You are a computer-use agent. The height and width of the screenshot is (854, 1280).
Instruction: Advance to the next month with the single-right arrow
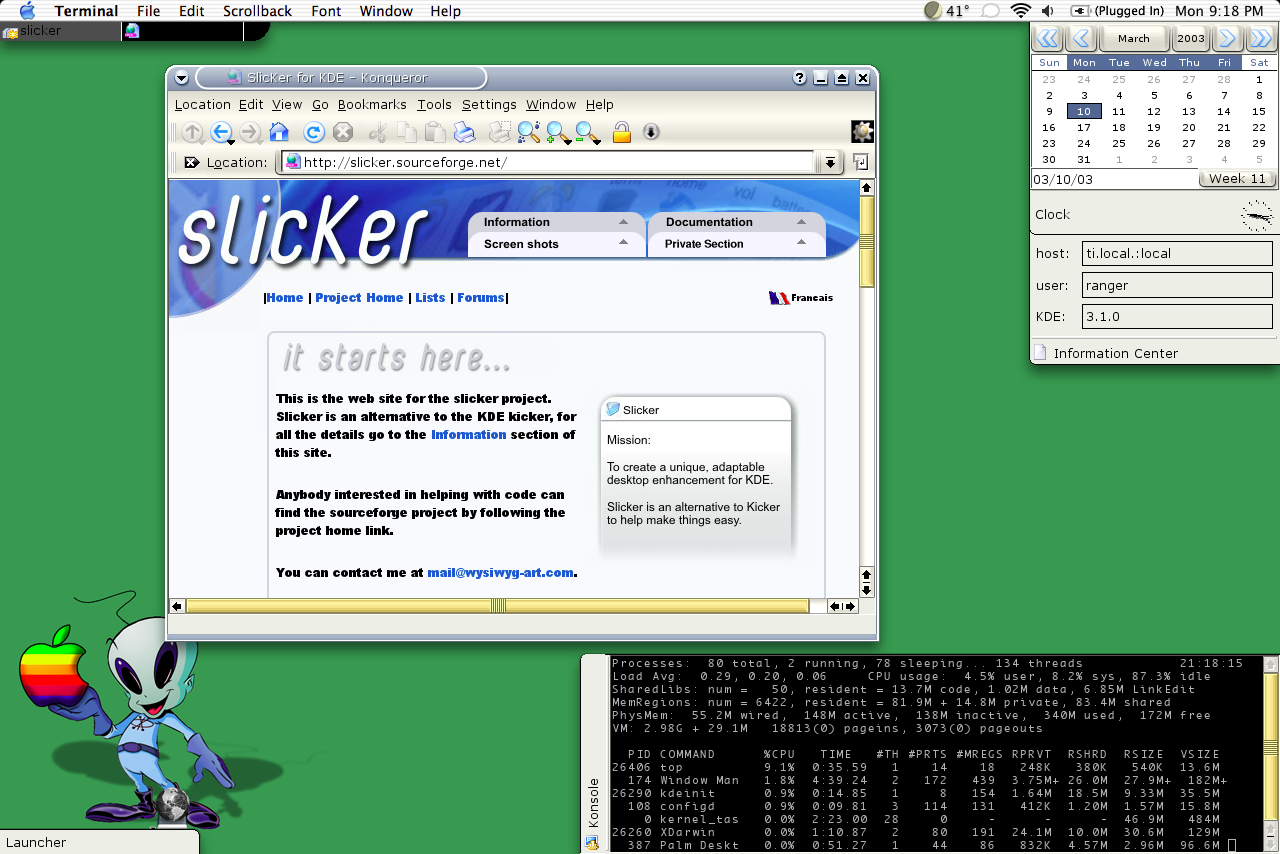(1227, 39)
